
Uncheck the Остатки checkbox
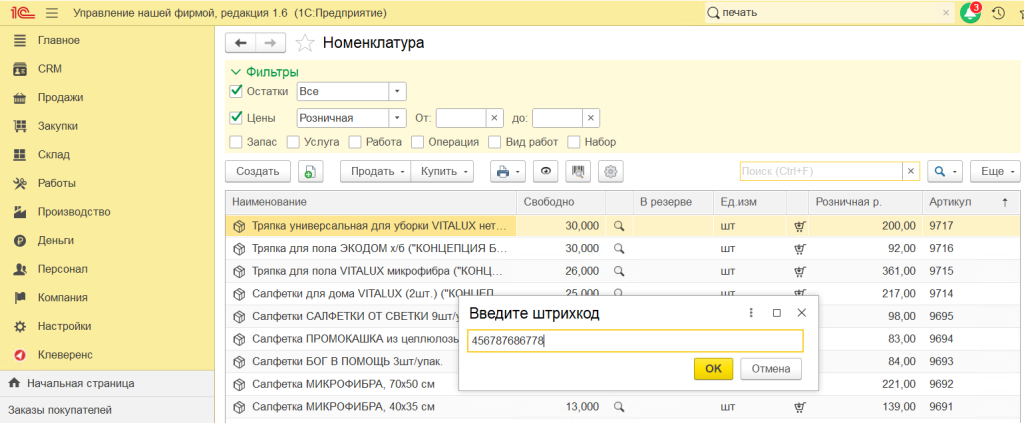tap(236, 91)
